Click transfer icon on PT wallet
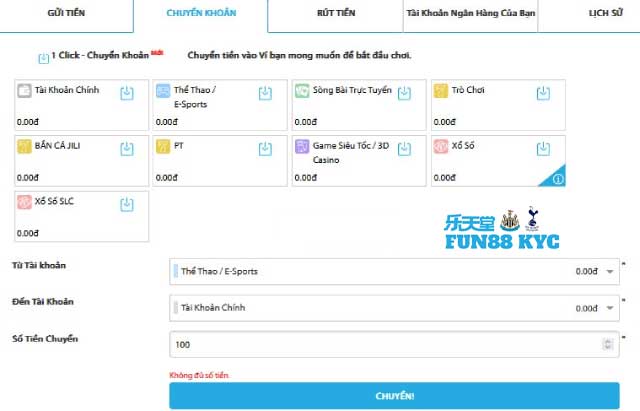This screenshot has width=640, height=411. pyautogui.click(x=265, y=149)
